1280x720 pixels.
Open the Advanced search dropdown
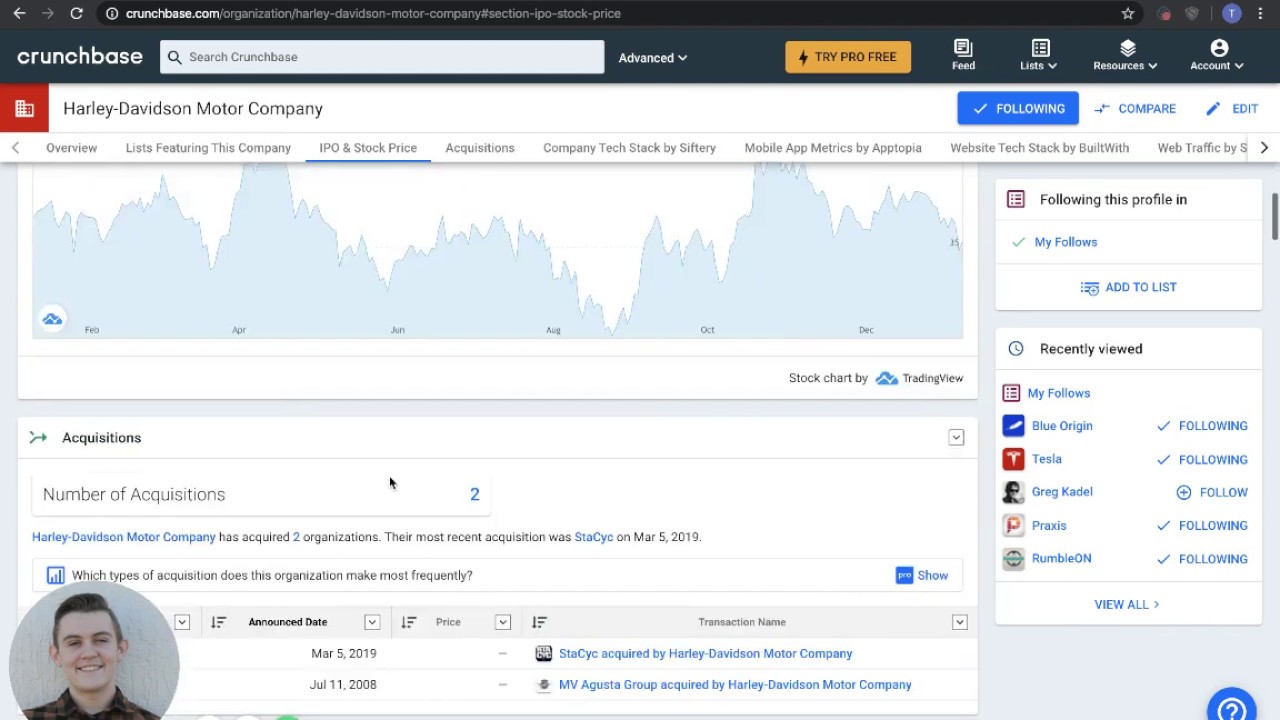652,58
